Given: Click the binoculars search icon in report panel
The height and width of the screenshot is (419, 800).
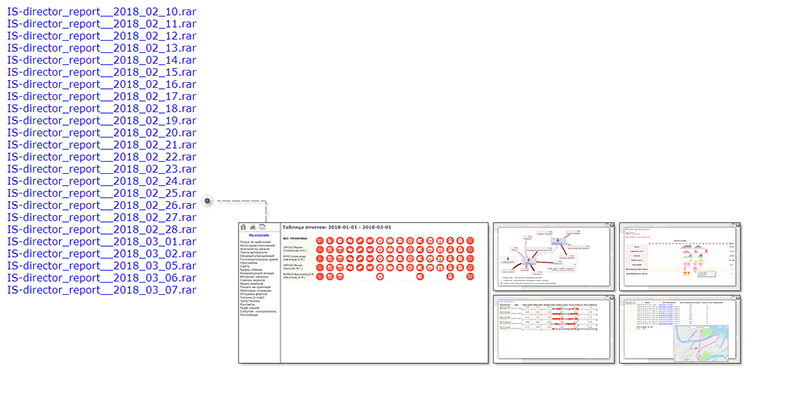Looking at the screenshot, I should [252, 227].
